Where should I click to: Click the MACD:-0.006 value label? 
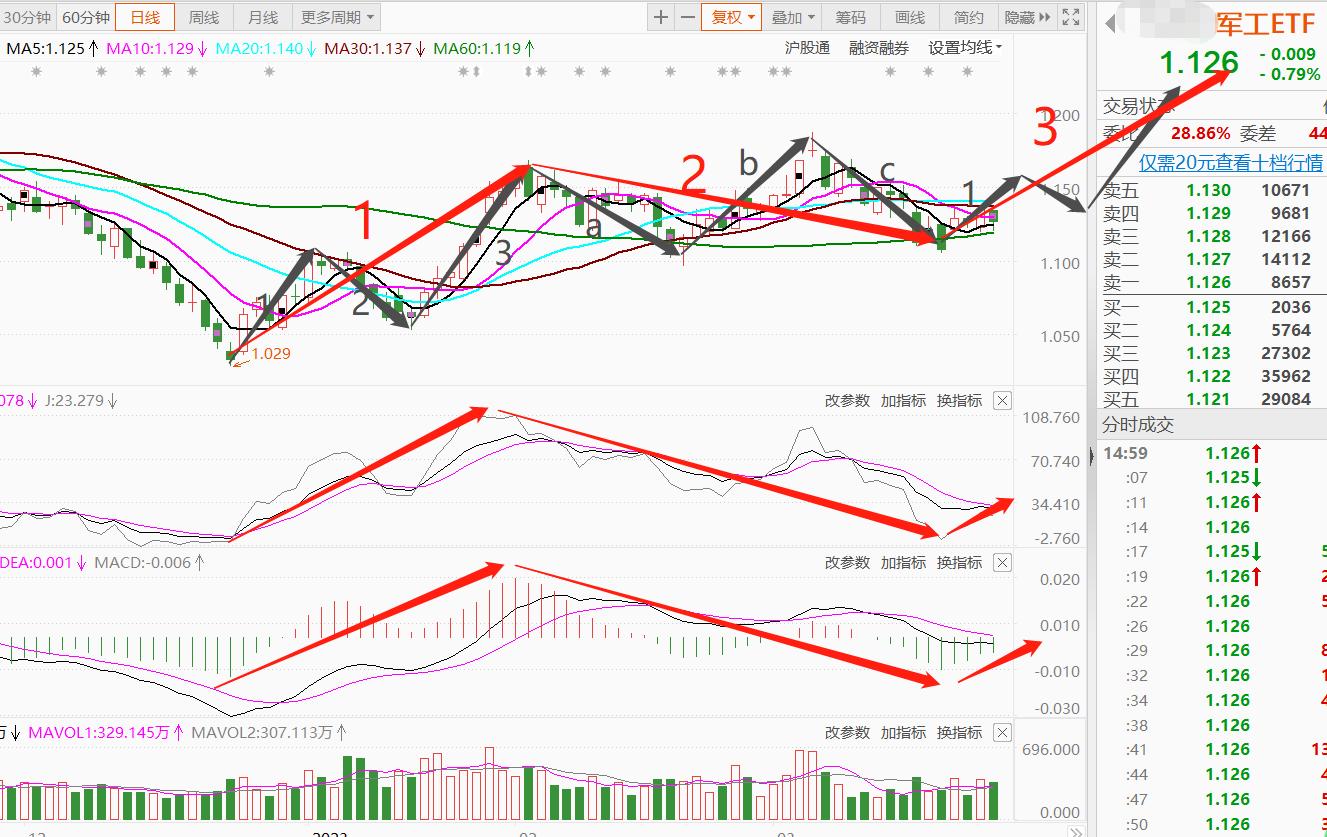150,562
